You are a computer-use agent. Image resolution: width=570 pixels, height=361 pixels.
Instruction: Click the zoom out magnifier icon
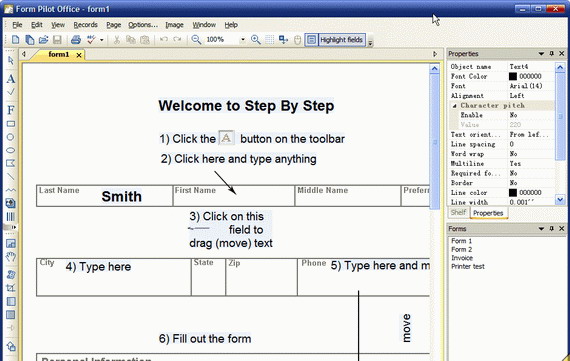click(196, 40)
